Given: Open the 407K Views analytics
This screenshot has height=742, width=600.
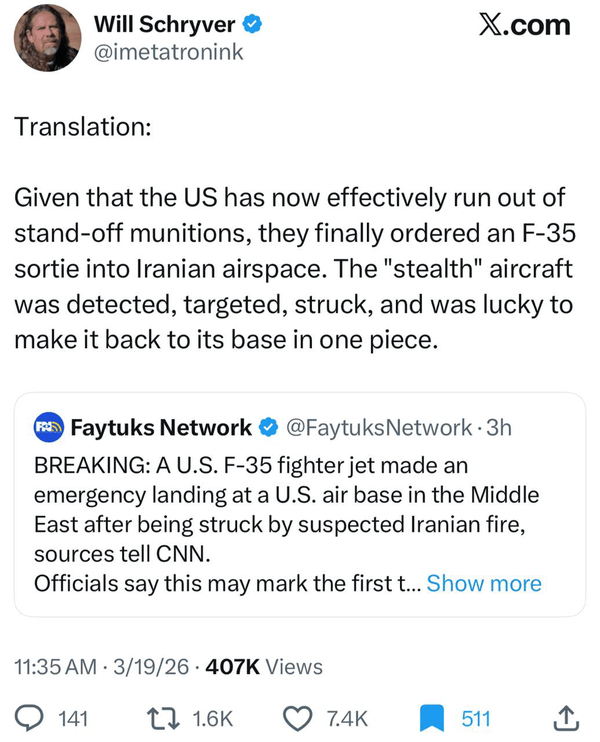Looking at the screenshot, I should pos(263,666).
